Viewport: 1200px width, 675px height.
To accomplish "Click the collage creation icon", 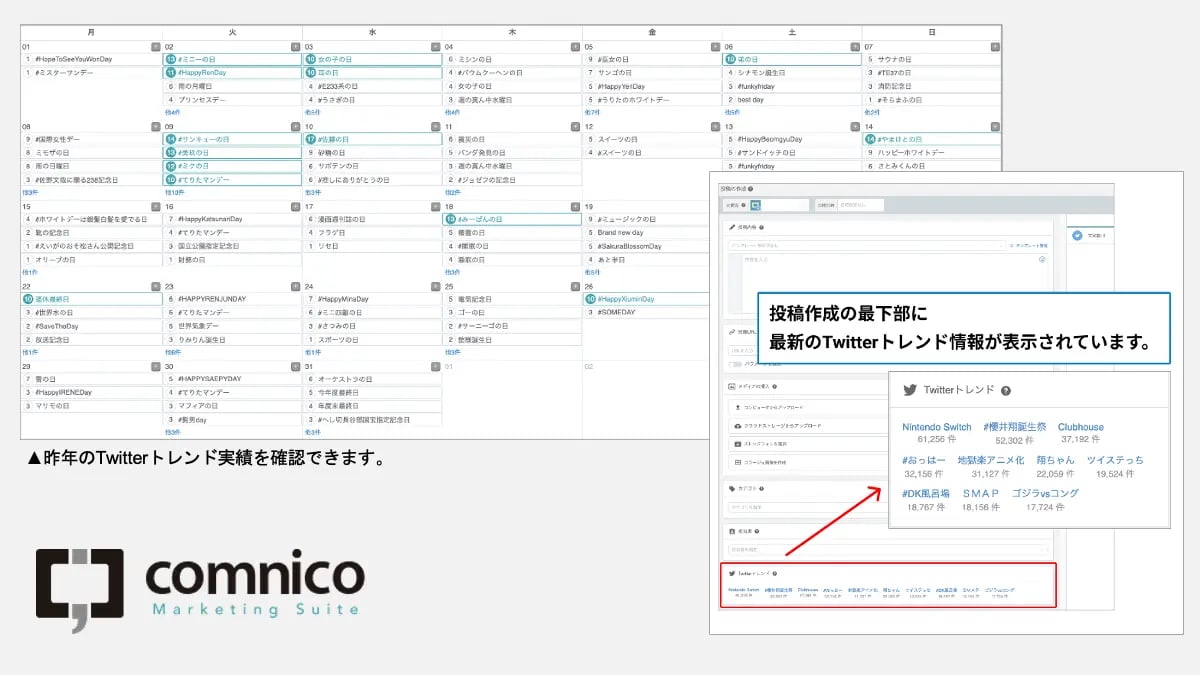I will 737,463.
